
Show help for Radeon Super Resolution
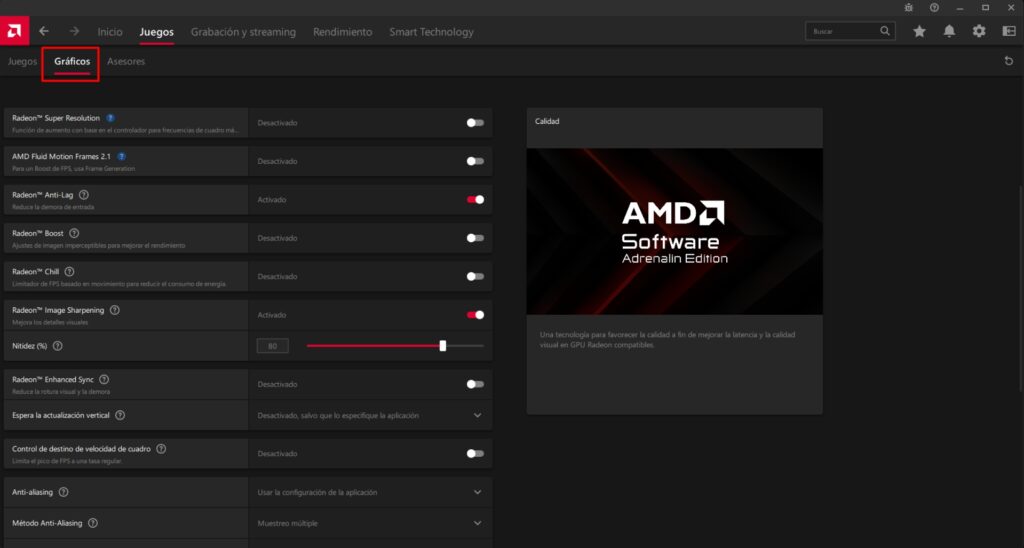(x=110, y=118)
